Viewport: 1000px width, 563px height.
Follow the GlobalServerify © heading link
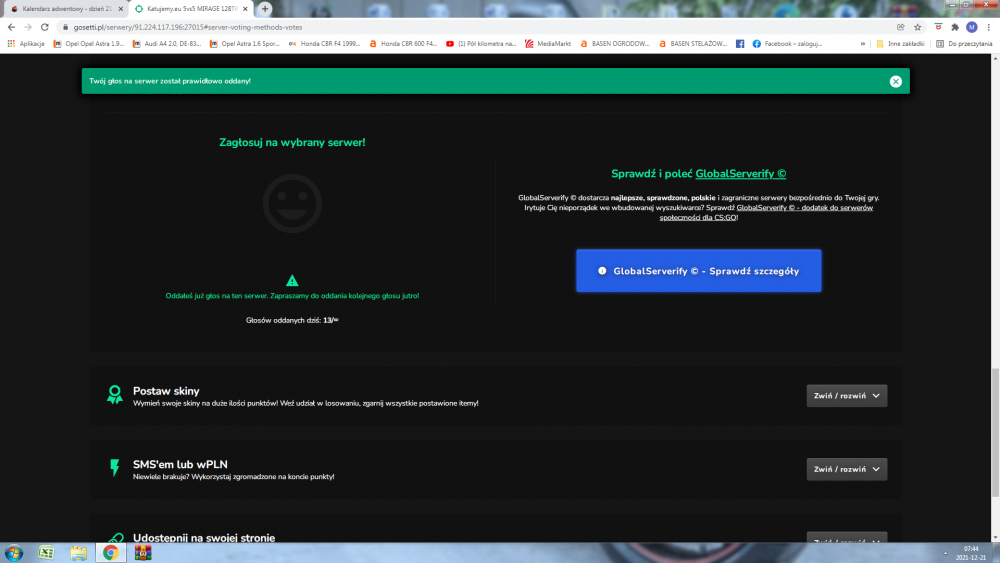click(x=740, y=173)
